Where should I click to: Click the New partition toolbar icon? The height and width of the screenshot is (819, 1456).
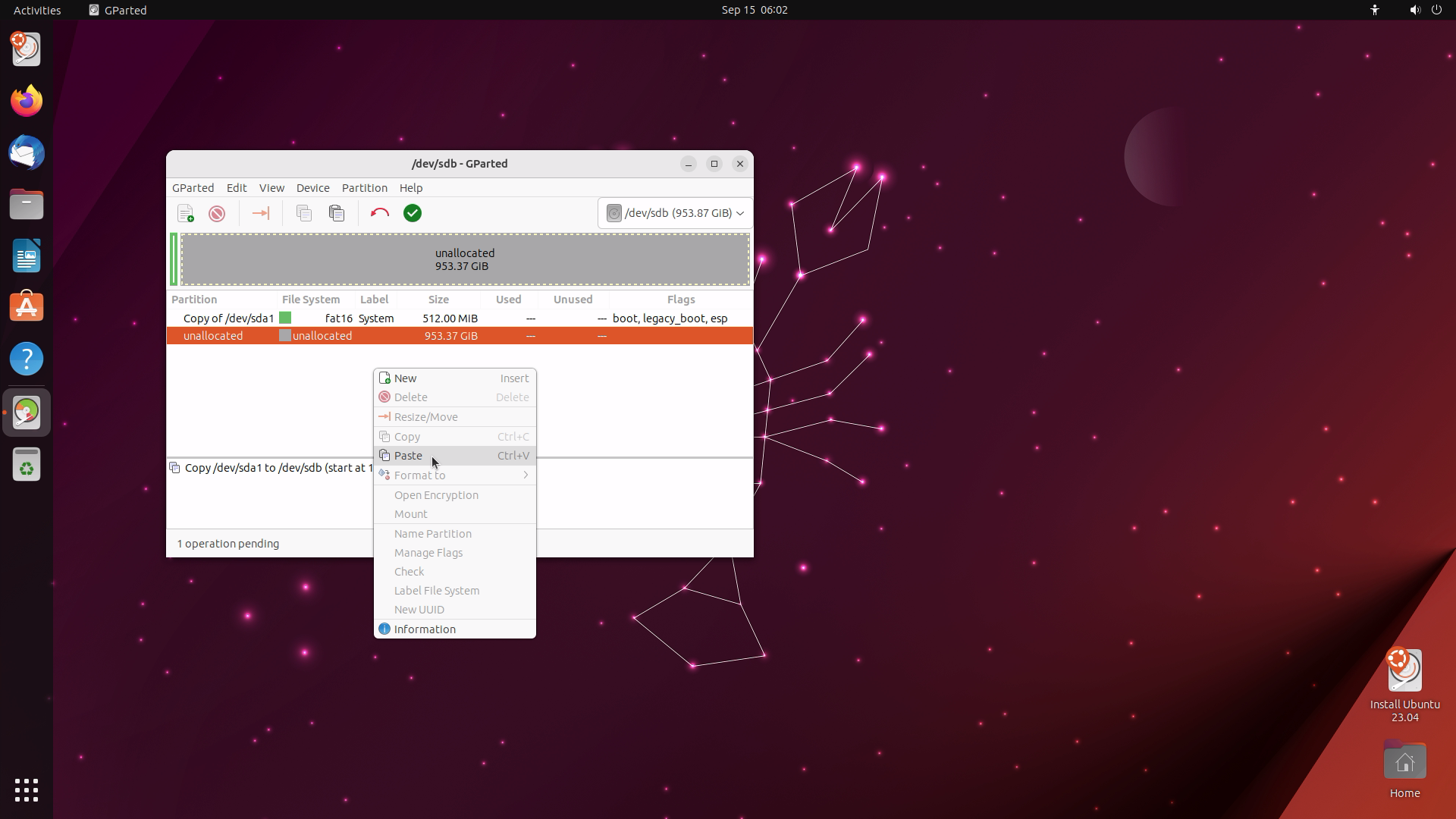(186, 214)
